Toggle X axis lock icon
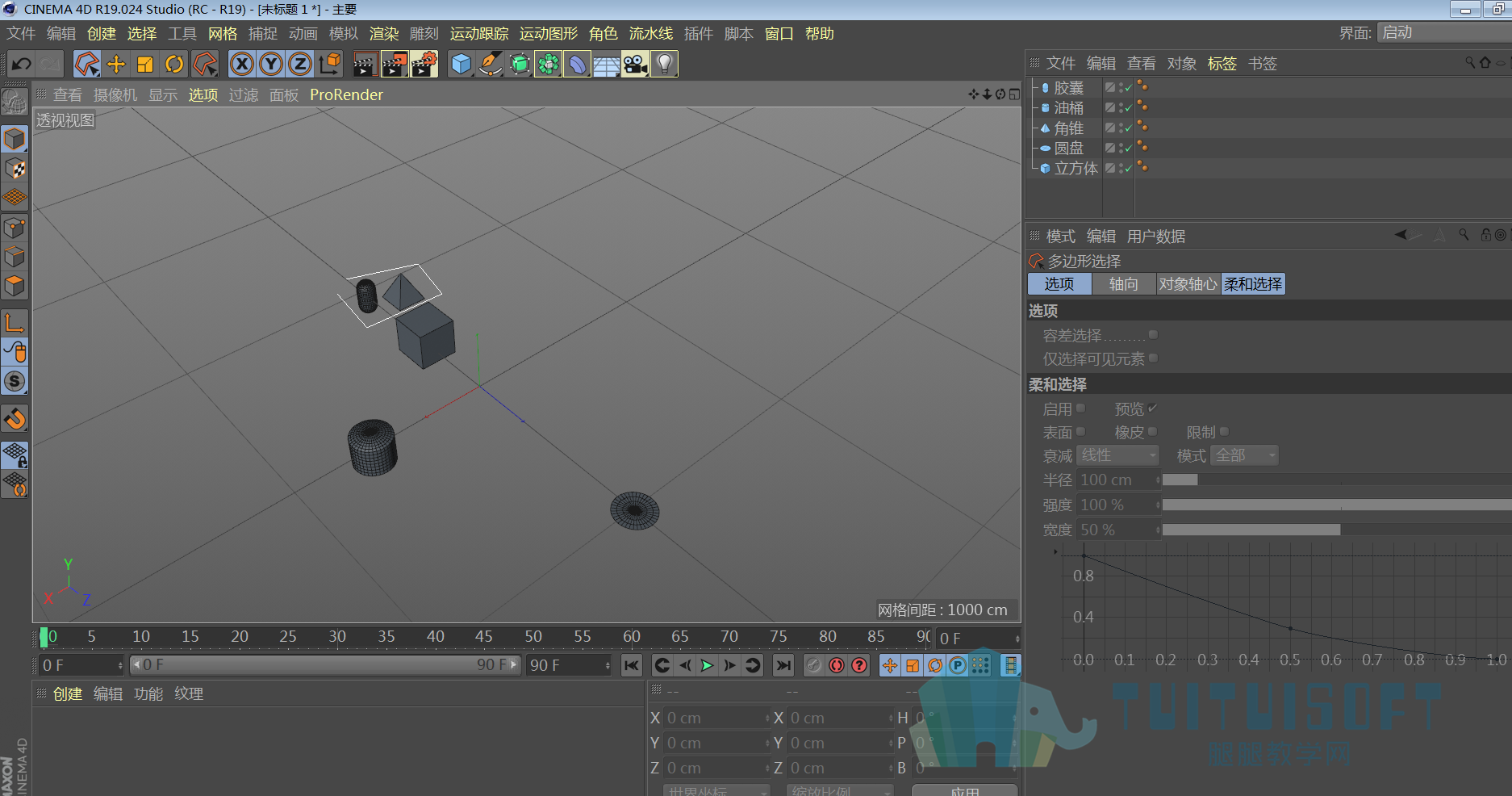Image resolution: width=1512 pixels, height=796 pixels. point(241,64)
